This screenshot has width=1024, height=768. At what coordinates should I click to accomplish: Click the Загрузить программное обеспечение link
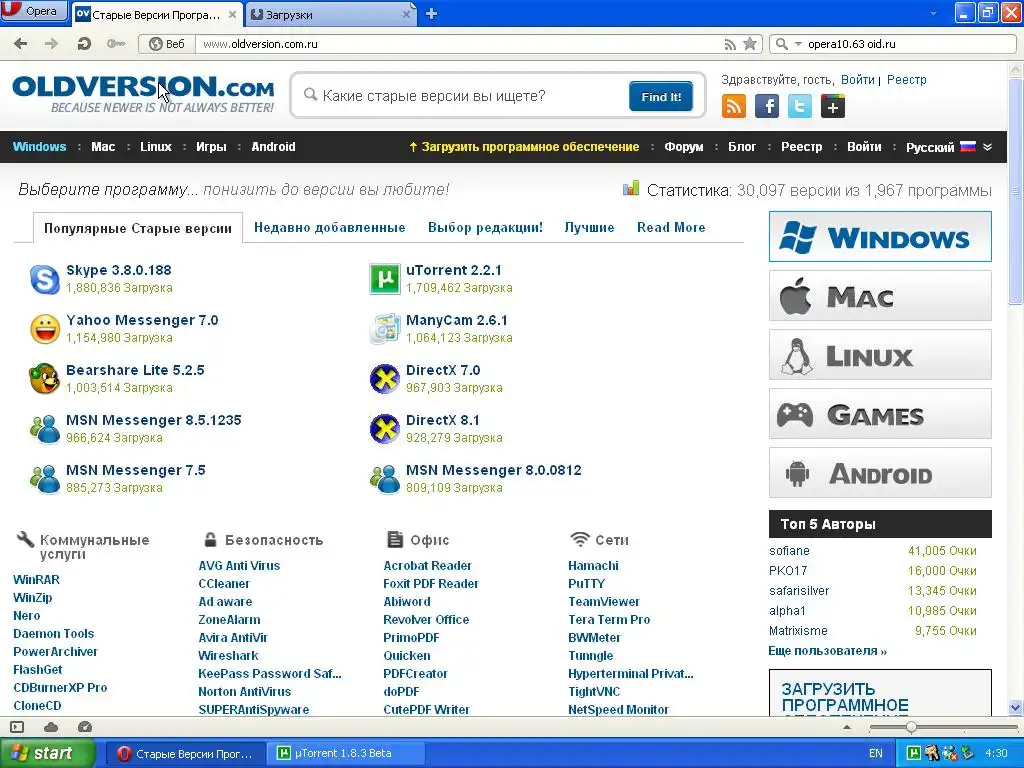[524, 147]
